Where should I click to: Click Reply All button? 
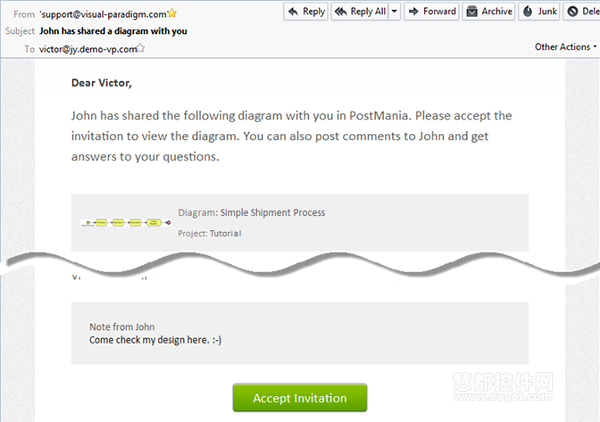click(x=360, y=11)
